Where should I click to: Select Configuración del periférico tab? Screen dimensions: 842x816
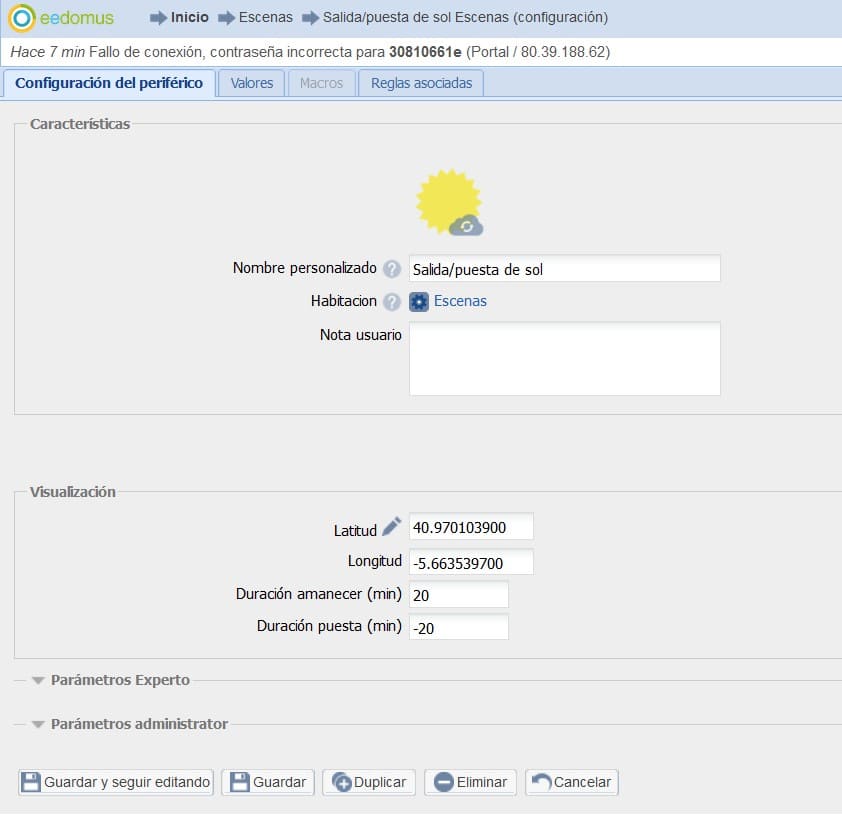[109, 83]
